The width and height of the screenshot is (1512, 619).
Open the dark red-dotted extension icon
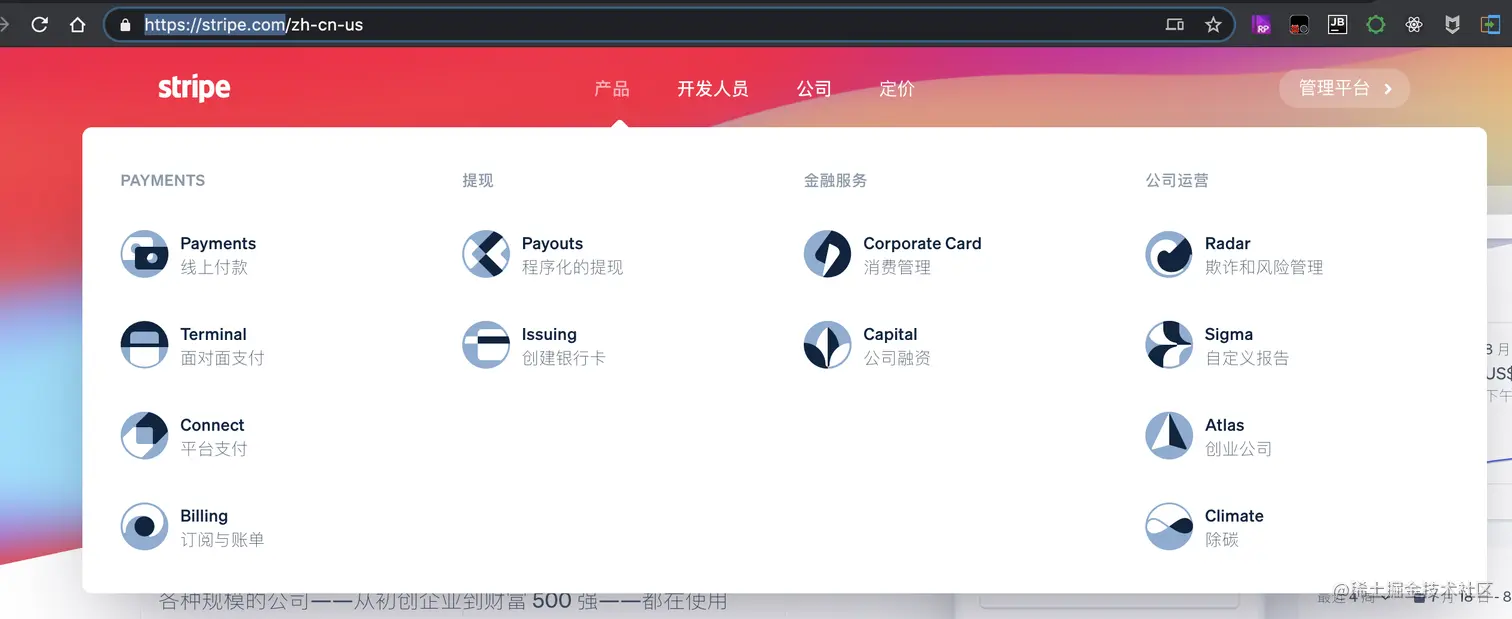tap(1299, 25)
